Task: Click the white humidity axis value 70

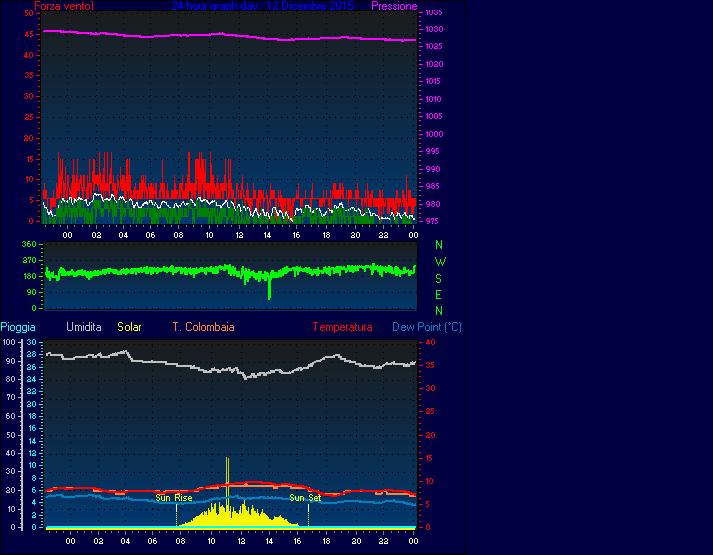Action: pos(11,397)
